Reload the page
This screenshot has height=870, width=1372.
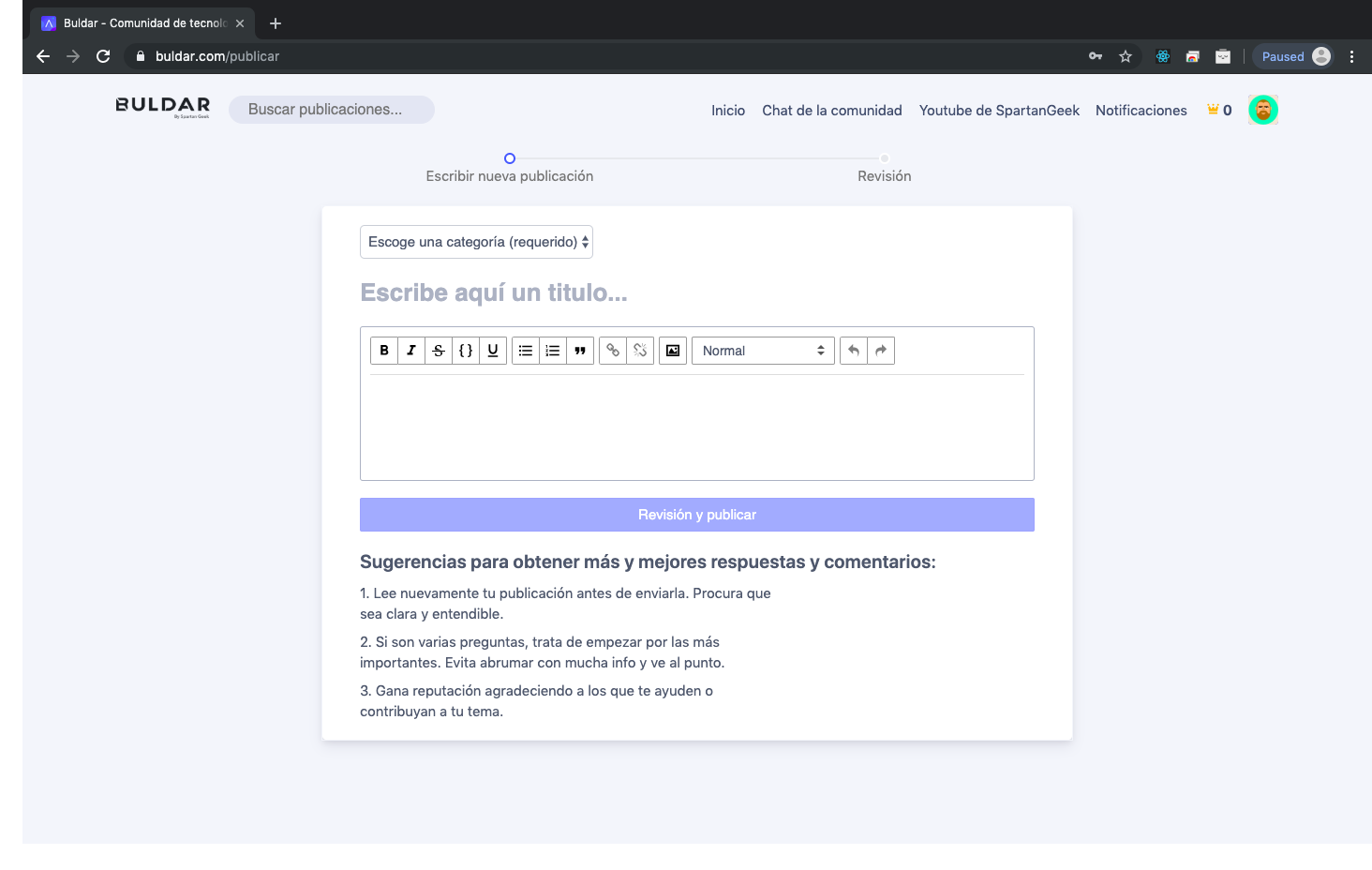pos(103,56)
